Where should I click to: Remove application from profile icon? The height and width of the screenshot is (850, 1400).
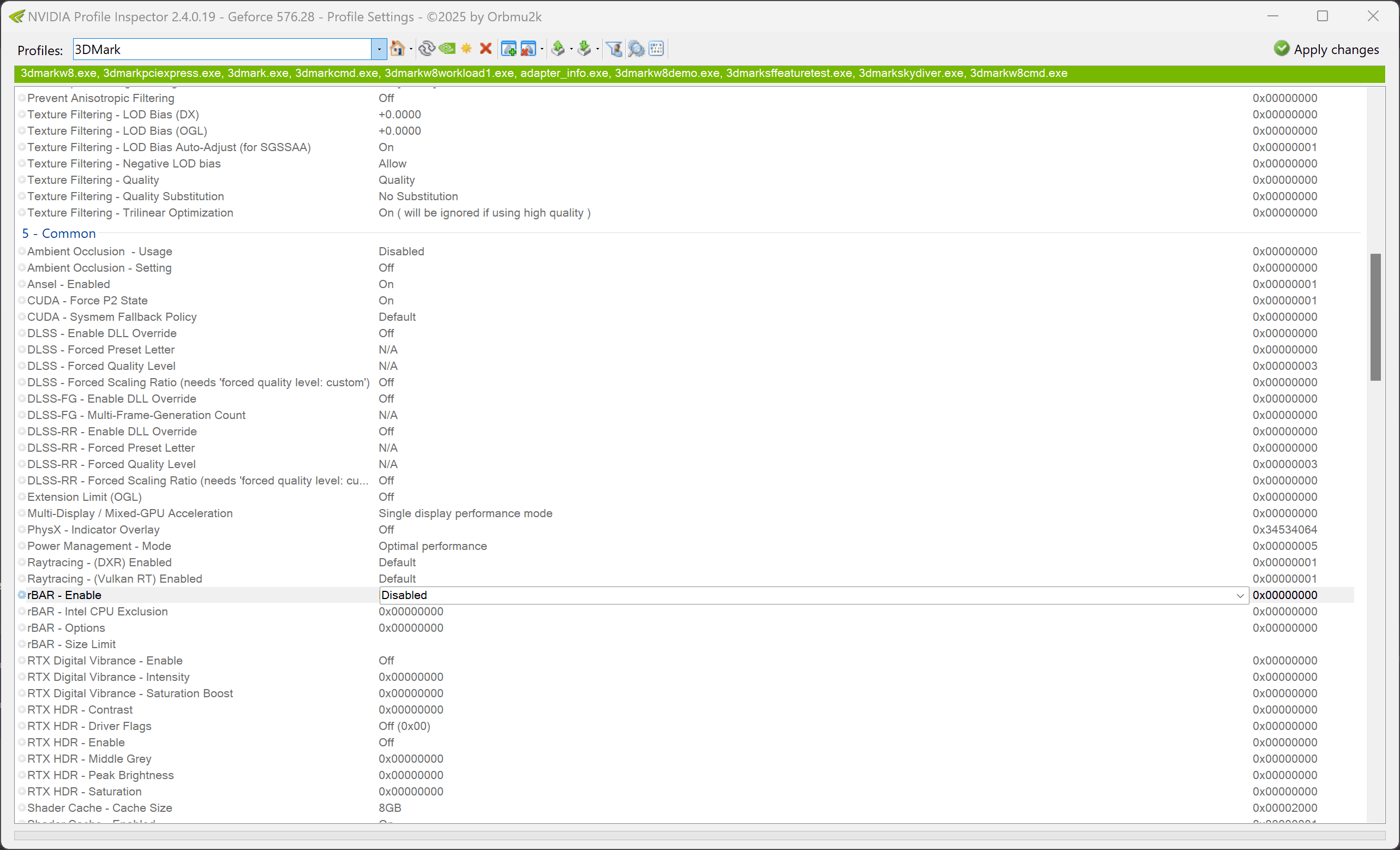528,49
